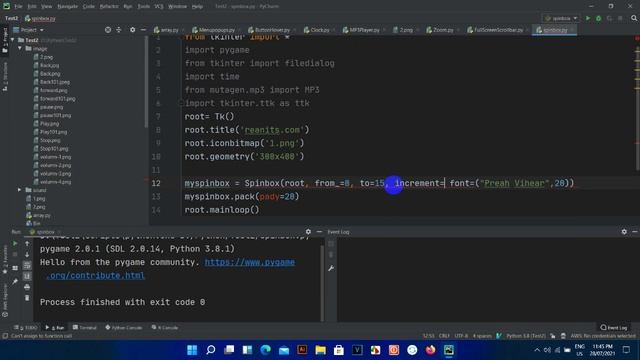Place cursor on line 14 root.mainloop()
This screenshot has height=360, width=640.
[222, 210]
